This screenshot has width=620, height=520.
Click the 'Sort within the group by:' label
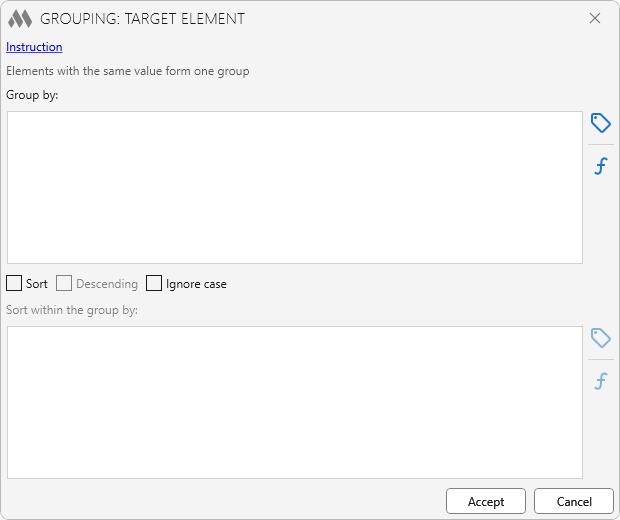tap(72, 310)
